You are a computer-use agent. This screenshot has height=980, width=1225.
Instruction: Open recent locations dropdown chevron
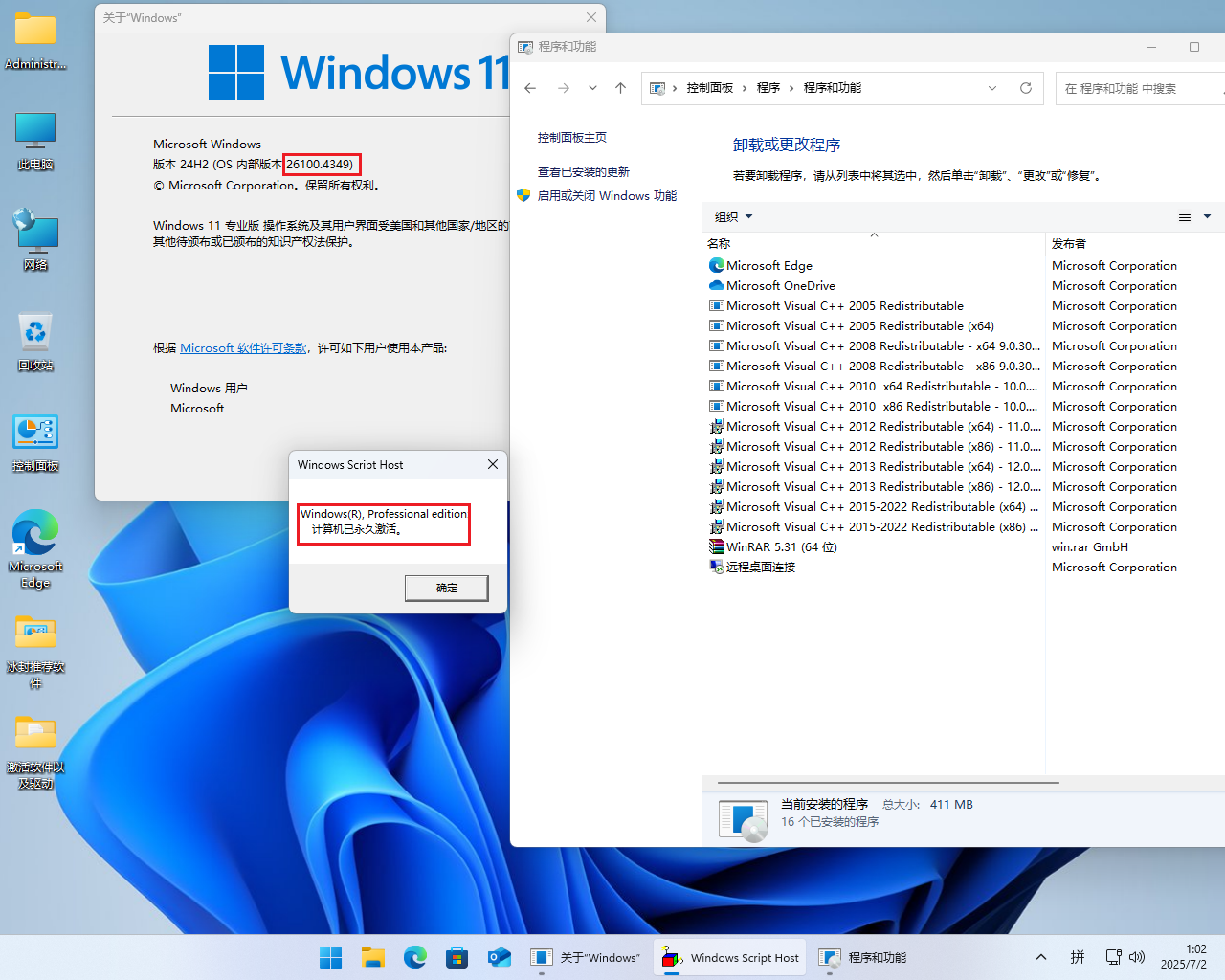(592, 88)
